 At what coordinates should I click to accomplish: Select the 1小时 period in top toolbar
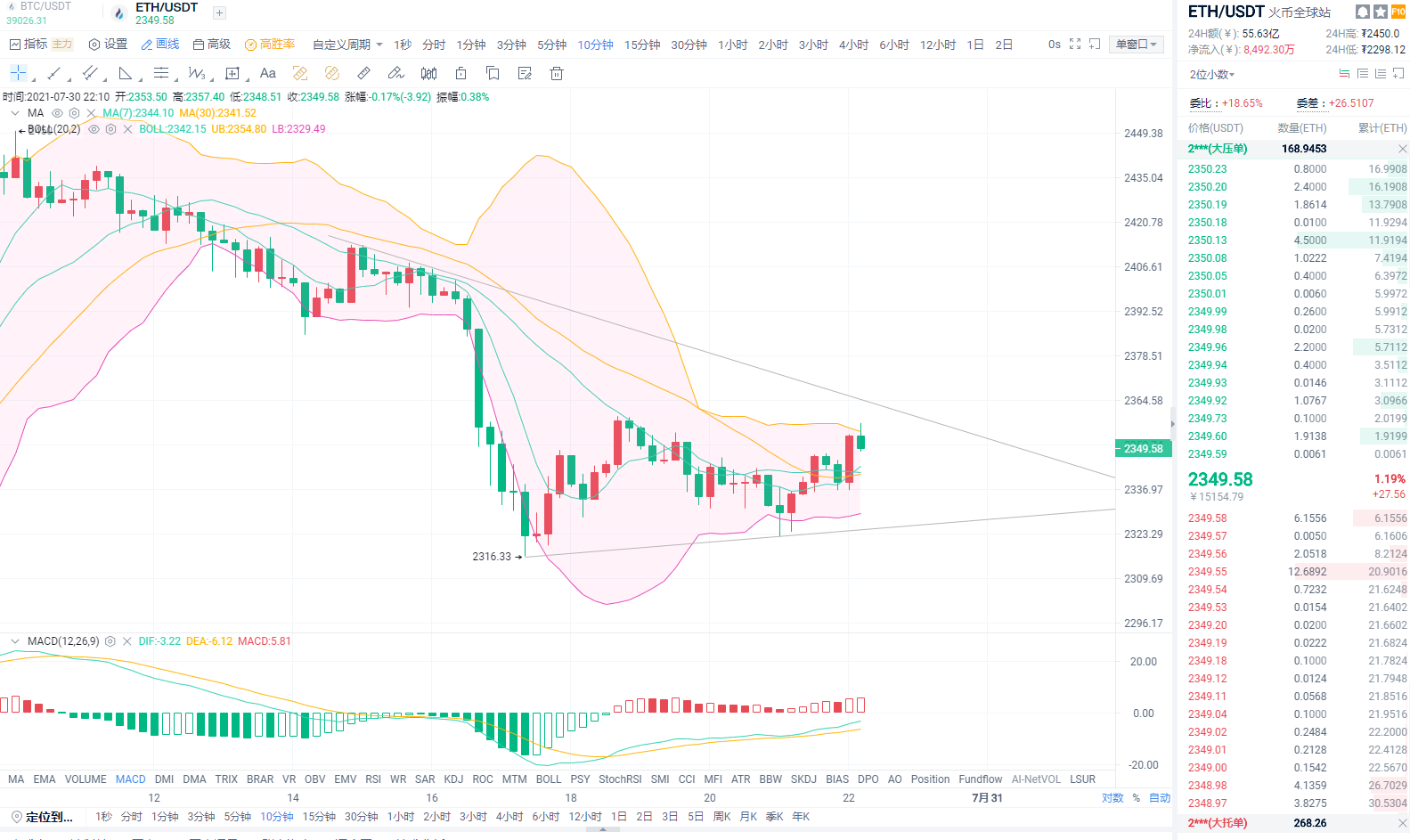(733, 45)
